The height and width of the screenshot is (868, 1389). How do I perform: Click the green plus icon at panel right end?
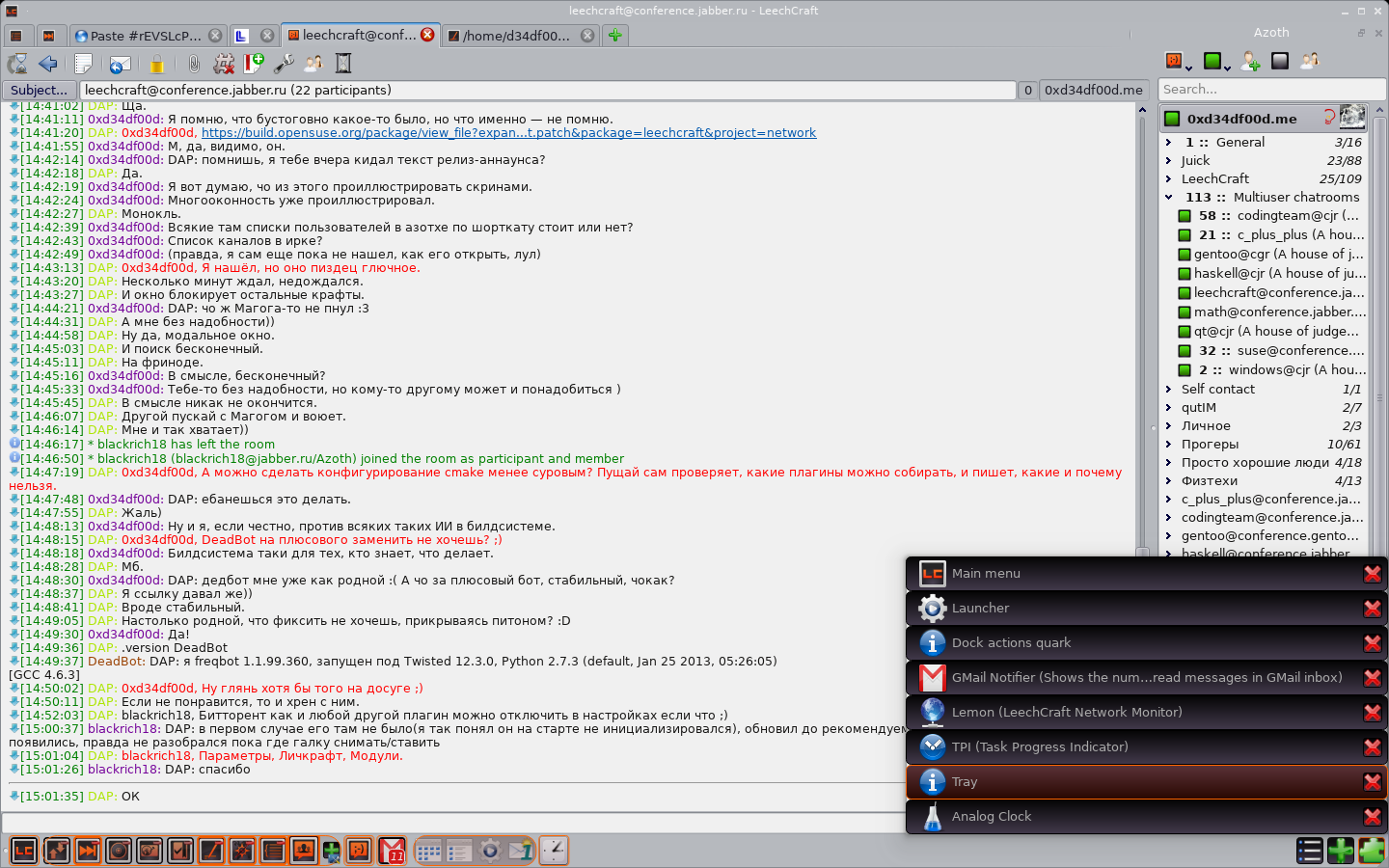(x=1341, y=850)
